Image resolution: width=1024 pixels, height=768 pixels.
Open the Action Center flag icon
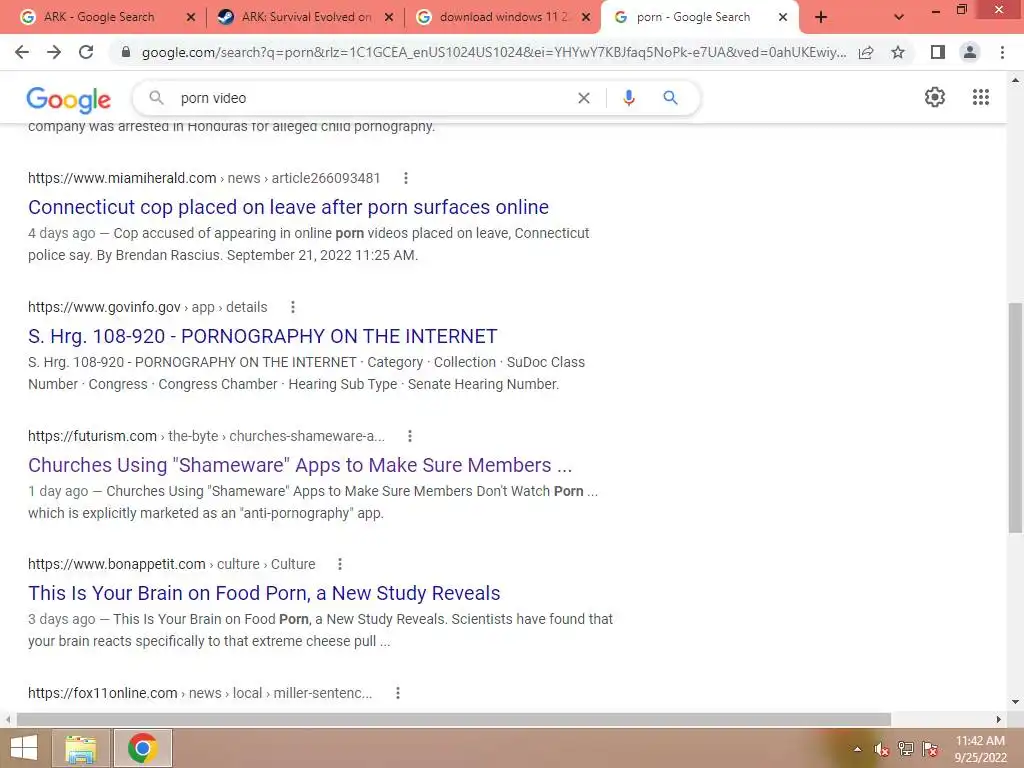click(930, 749)
